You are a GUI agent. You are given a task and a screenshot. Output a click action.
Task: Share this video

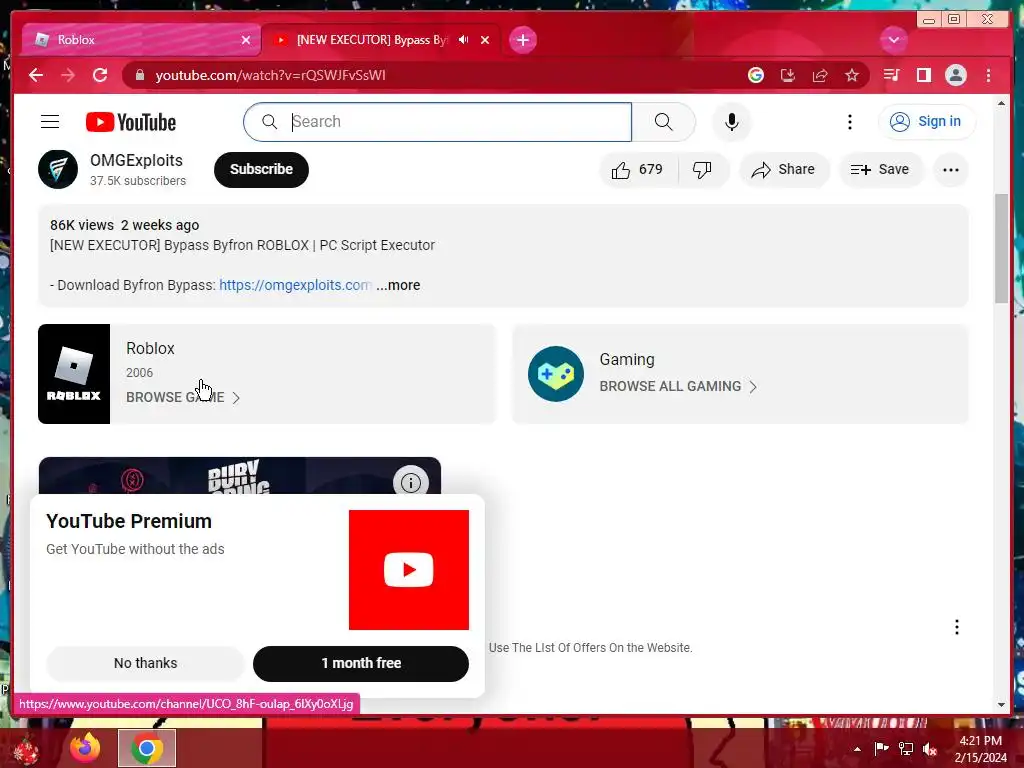click(x=784, y=170)
